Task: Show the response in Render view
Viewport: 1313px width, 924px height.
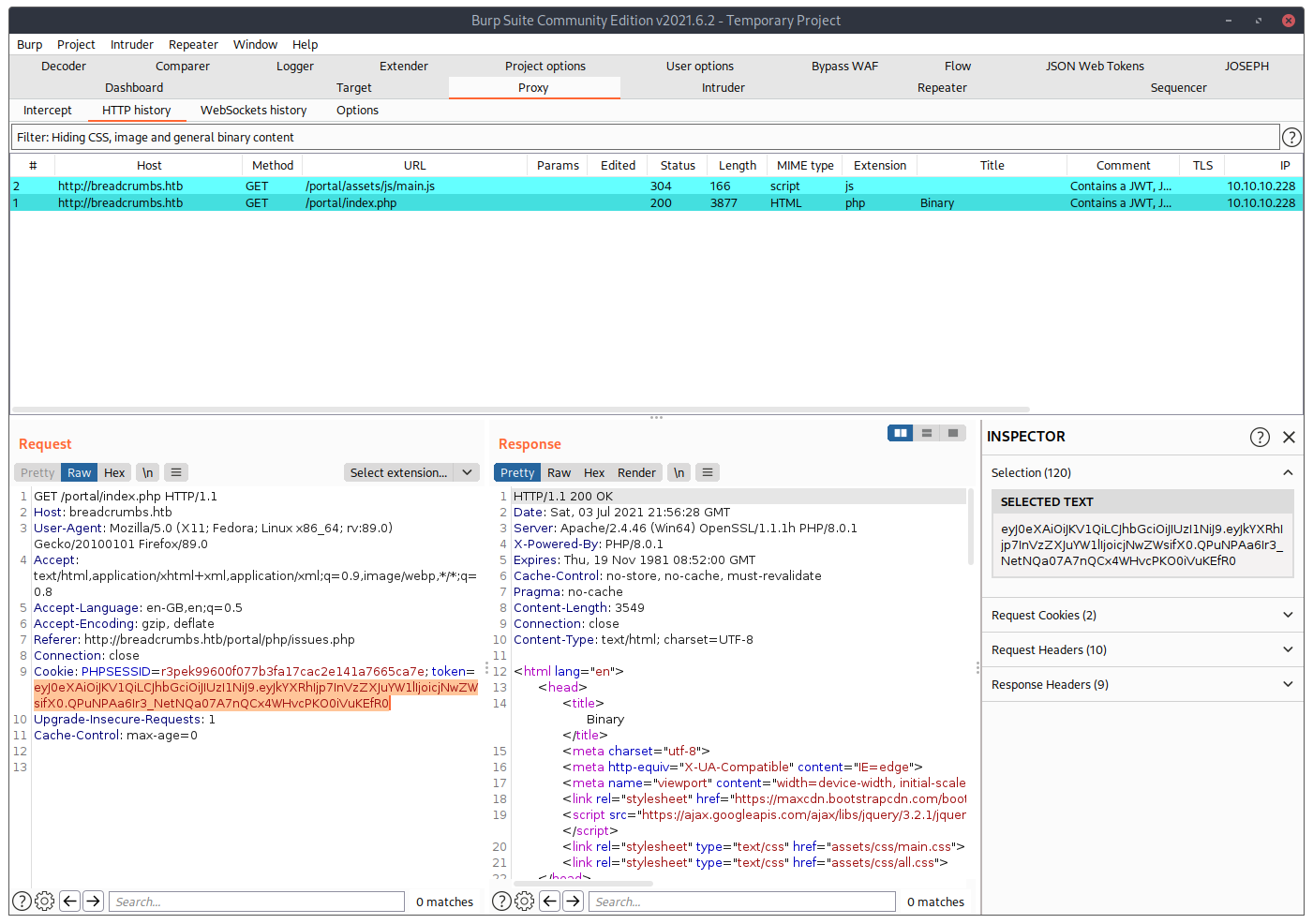Action: (x=636, y=472)
